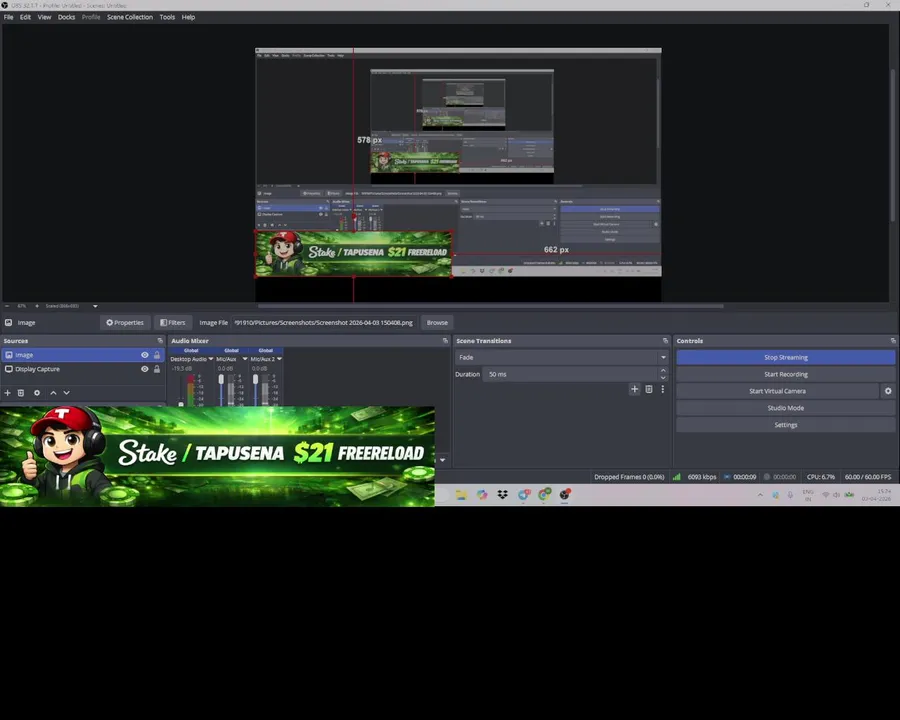The width and height of the screenshot is (900, 720).
Task: Decrease transition Duration with down arrow
Action: pyautogui.click(x=663, y=378)
